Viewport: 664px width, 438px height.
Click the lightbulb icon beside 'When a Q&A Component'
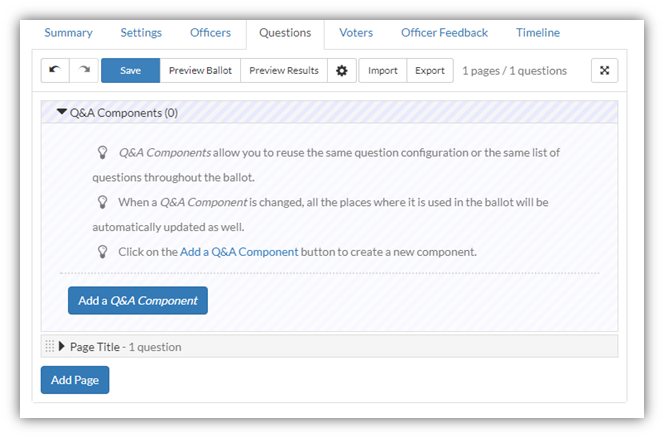coord(102,202)
